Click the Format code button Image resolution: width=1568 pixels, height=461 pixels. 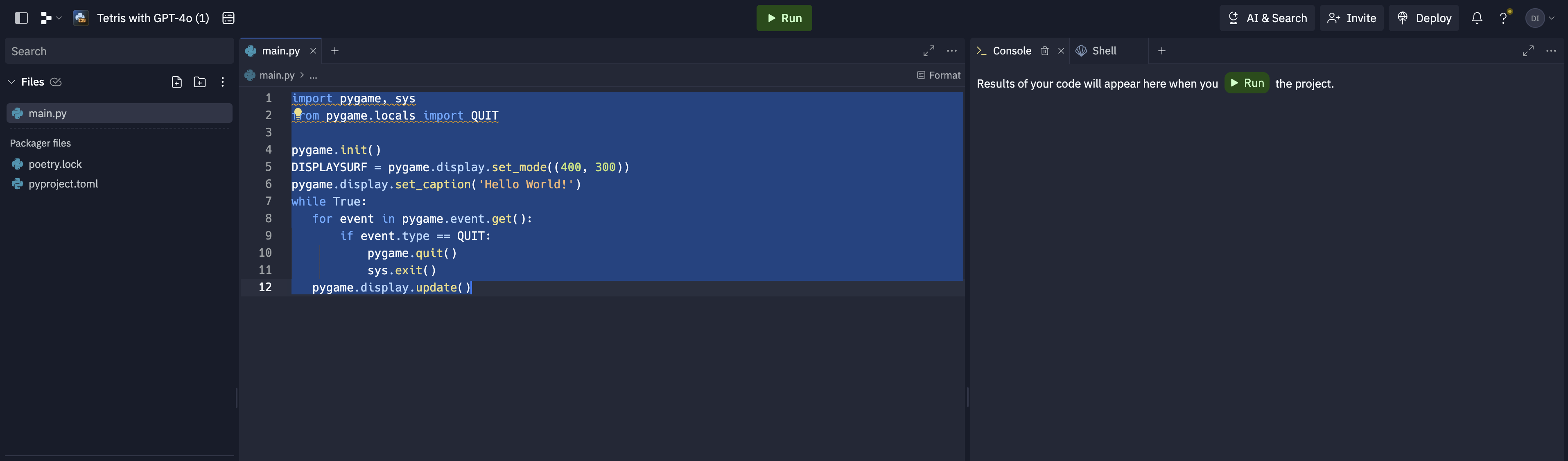pos(938,75)
